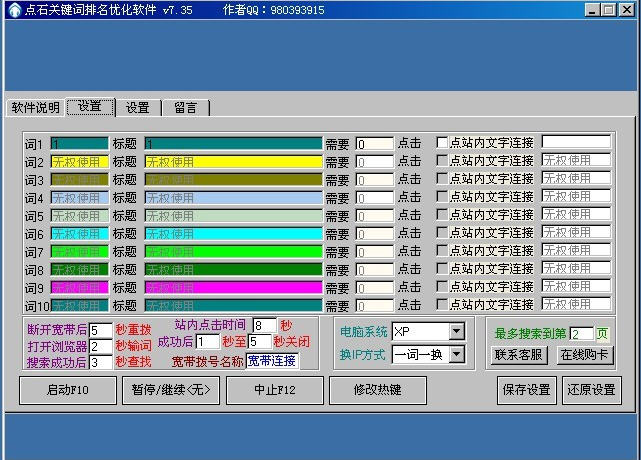The width and height of the screenshot is (641, 460).
Task: Click the app icon in the title bar
Action: [13, 9]
